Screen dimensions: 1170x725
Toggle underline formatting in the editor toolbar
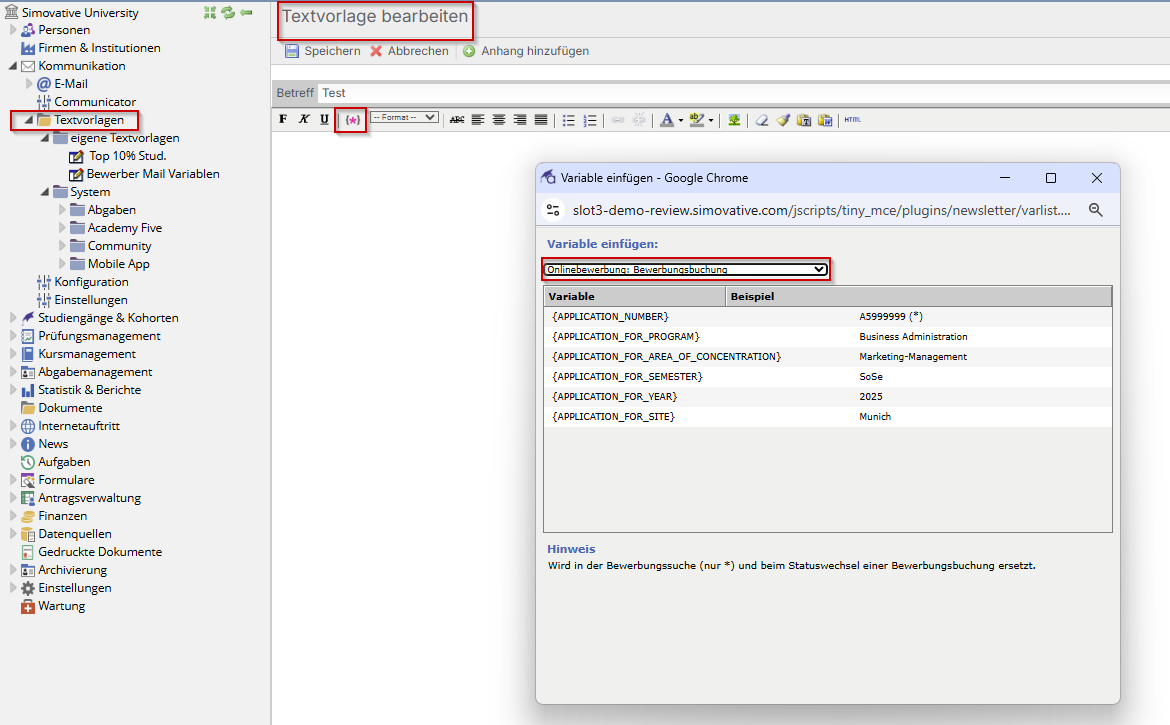[x=324, y=120]
